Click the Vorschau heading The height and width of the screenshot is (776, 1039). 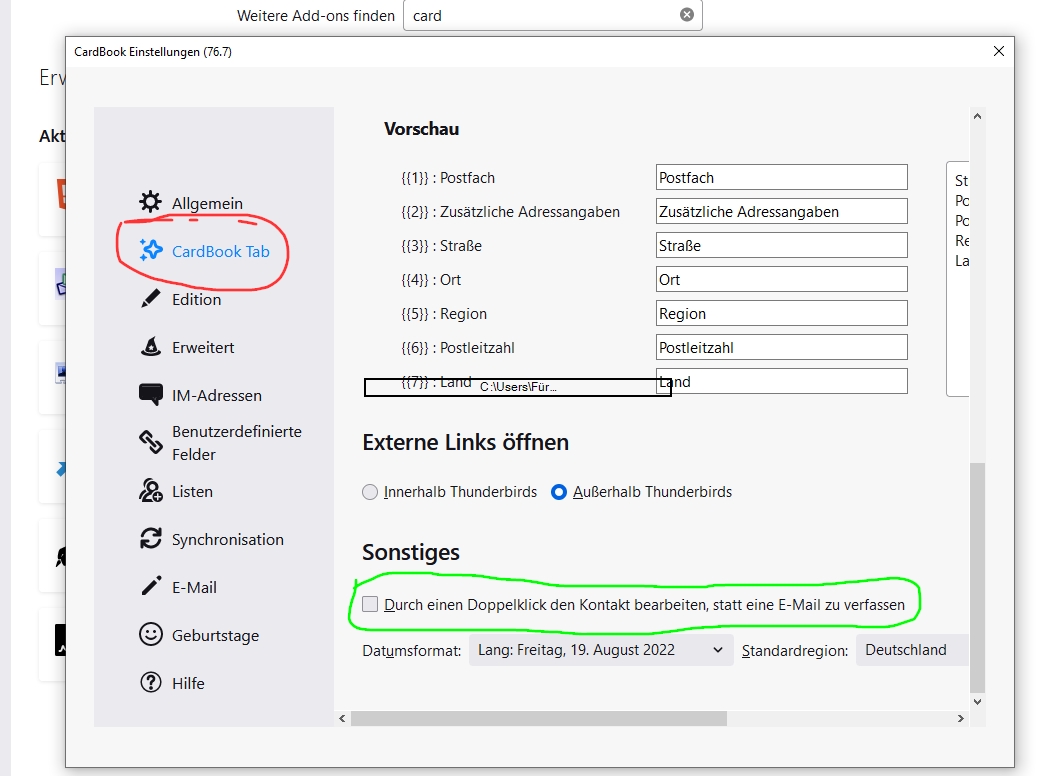point(421,129)
